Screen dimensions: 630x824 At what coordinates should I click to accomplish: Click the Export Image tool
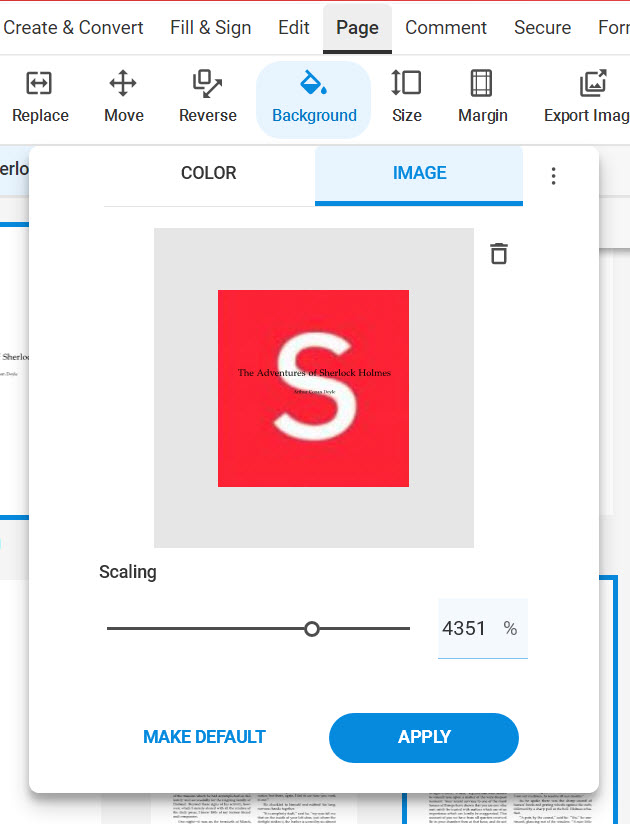coord(586,98)
